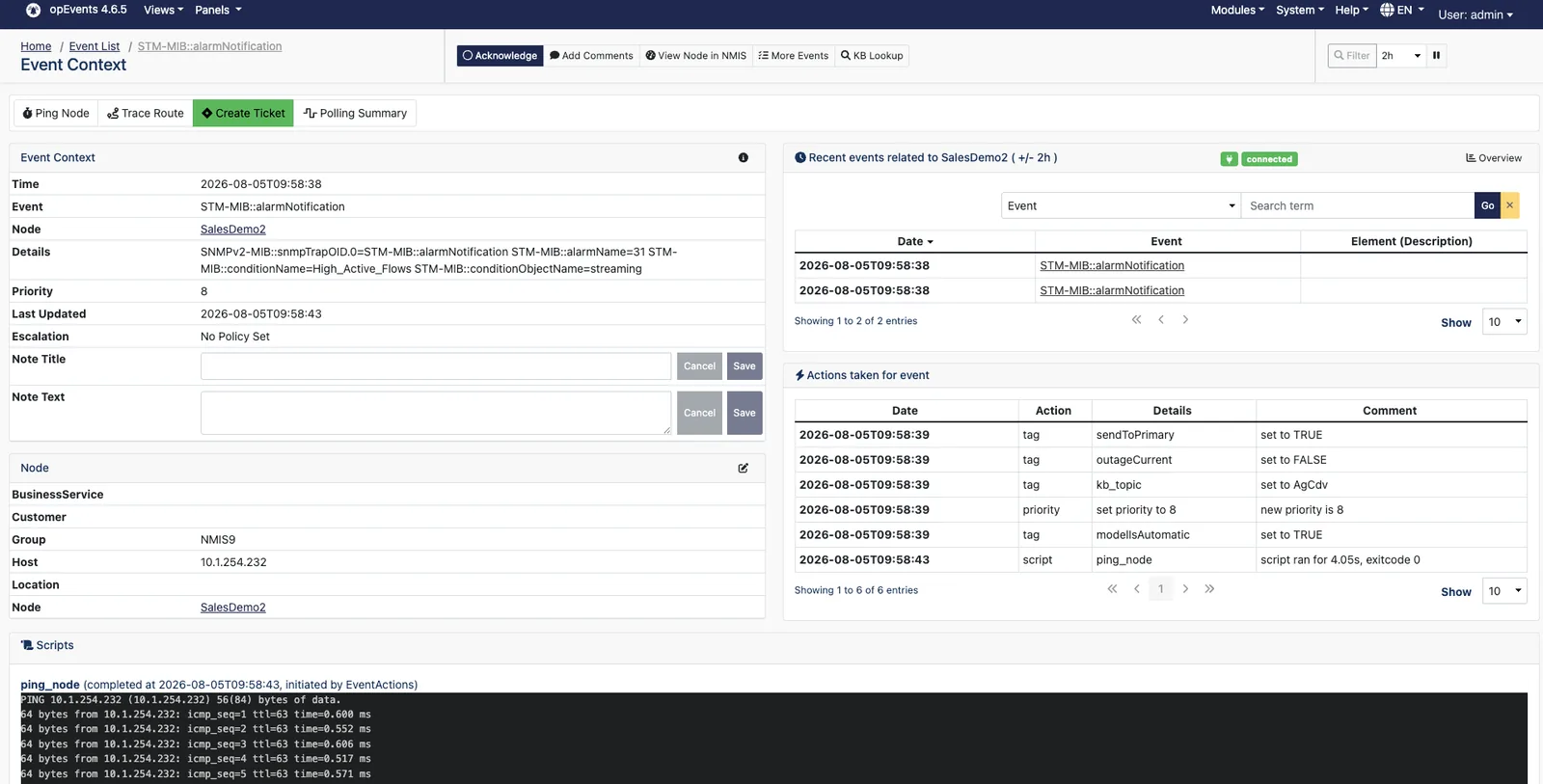Go to next page of actions table
This screenshot has height=784, width=1543.
(1185, 588)
